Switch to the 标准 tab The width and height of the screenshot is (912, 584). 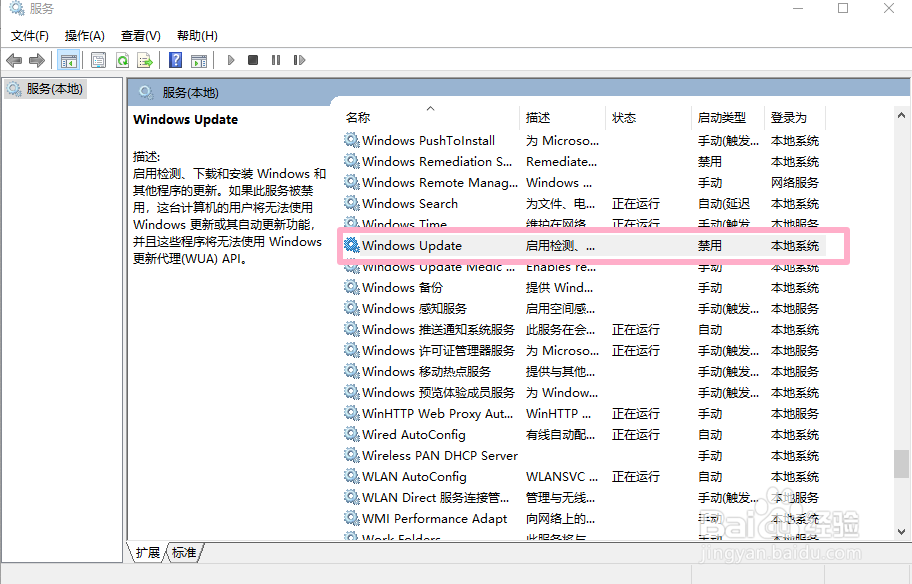184,553
